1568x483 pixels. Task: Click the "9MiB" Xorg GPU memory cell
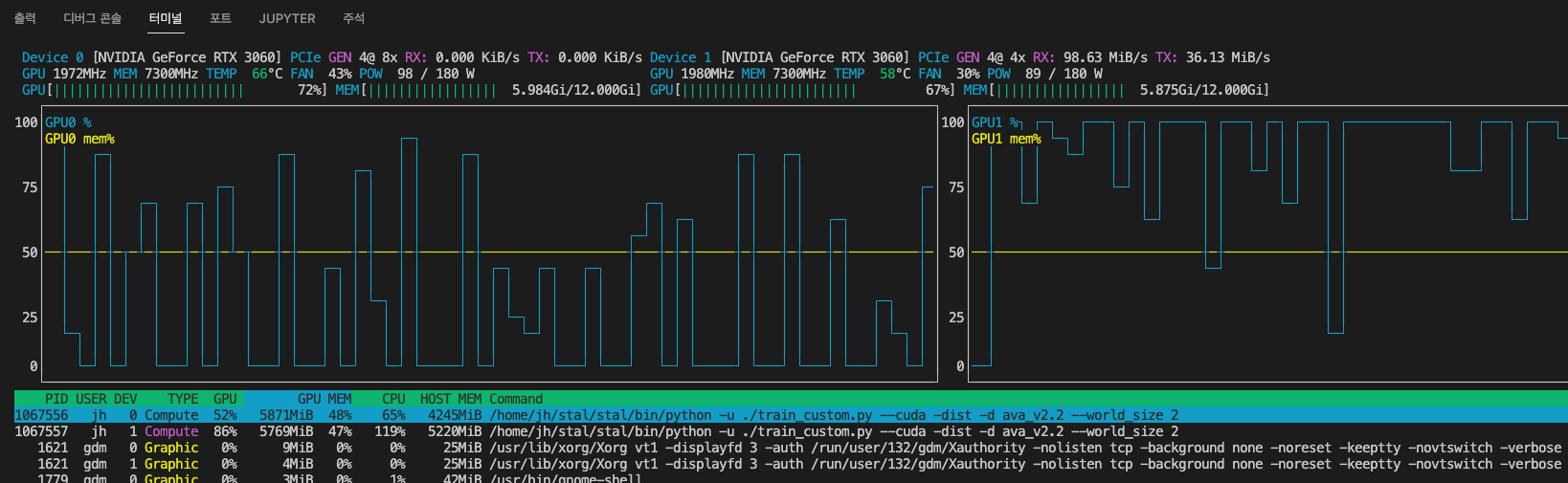pos(298,448)
